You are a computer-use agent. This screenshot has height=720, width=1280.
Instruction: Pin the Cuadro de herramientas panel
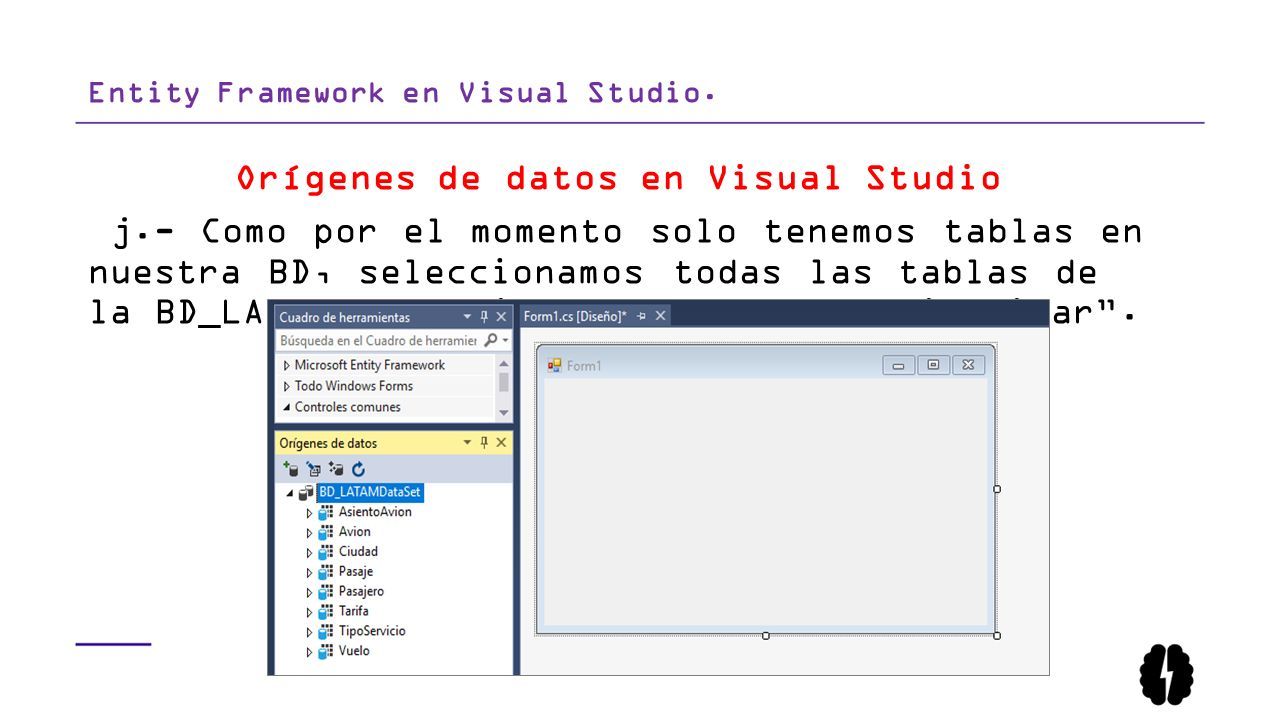[x=484, y=317]
